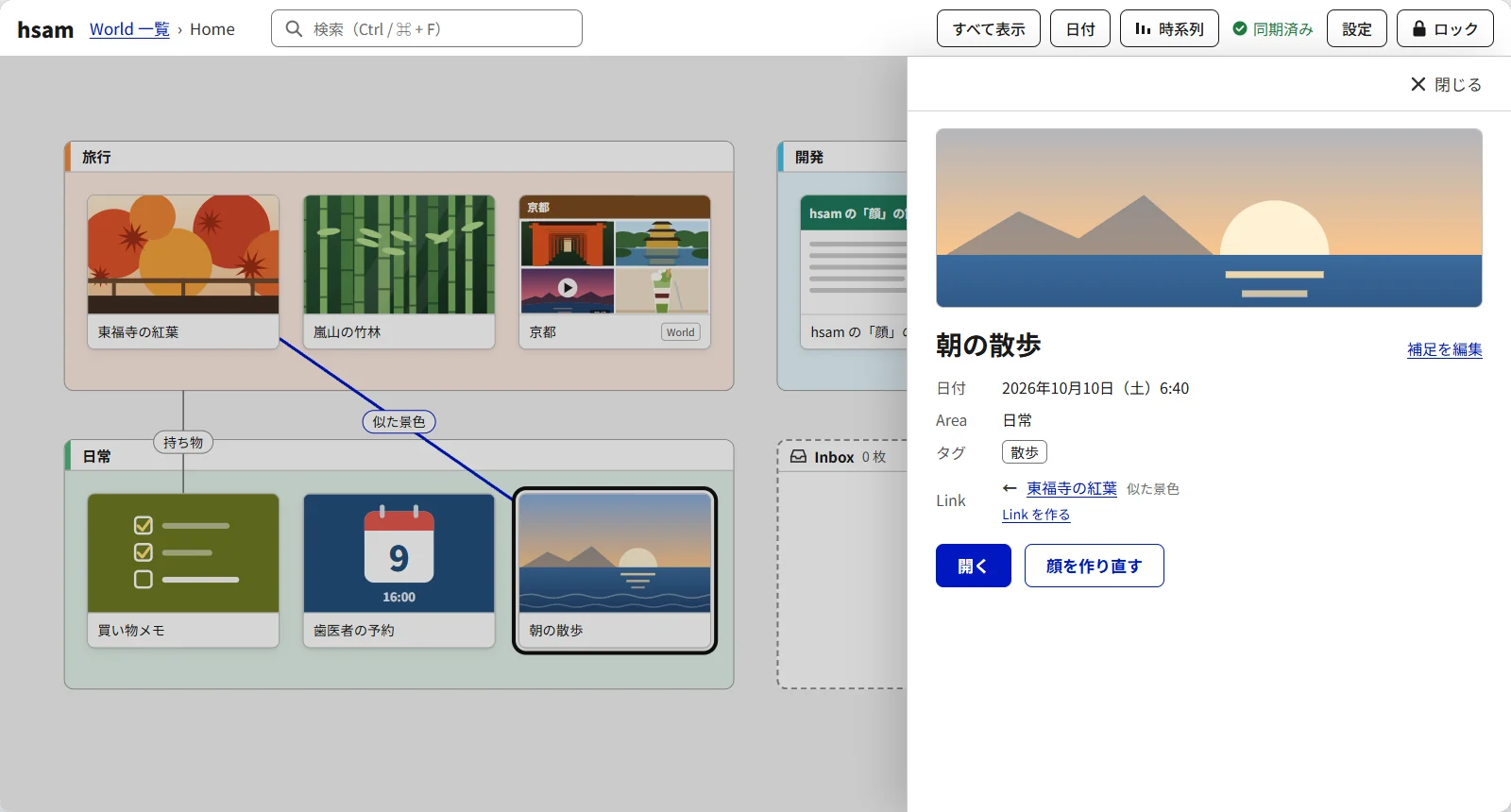Select the 散歩 tag chip
Viewport: 1511px width, 812px height.
(x=1025, y=452)
